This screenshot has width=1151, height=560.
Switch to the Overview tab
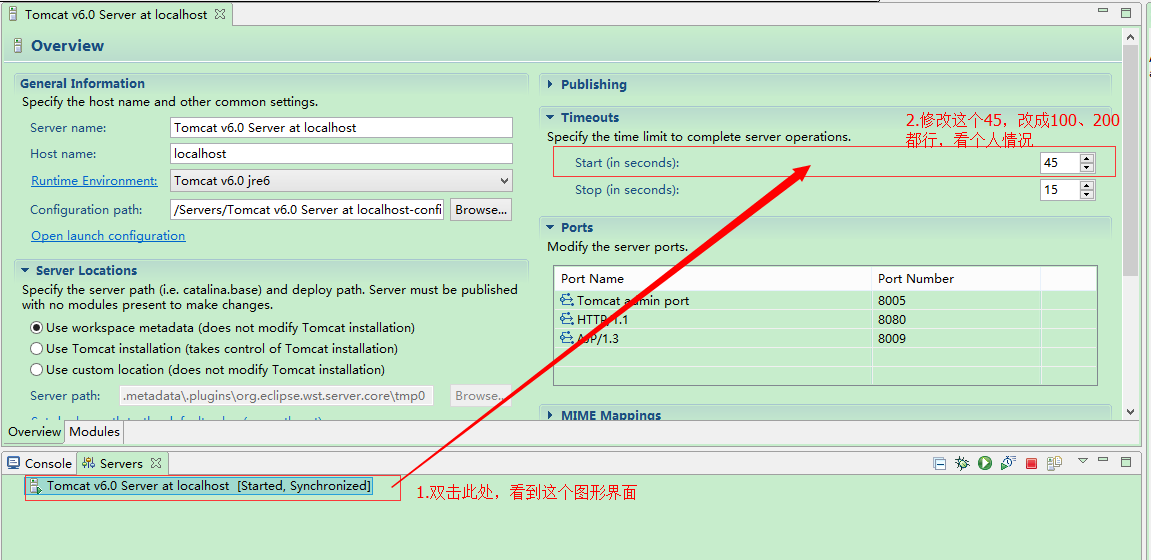(x=35, y=432)
